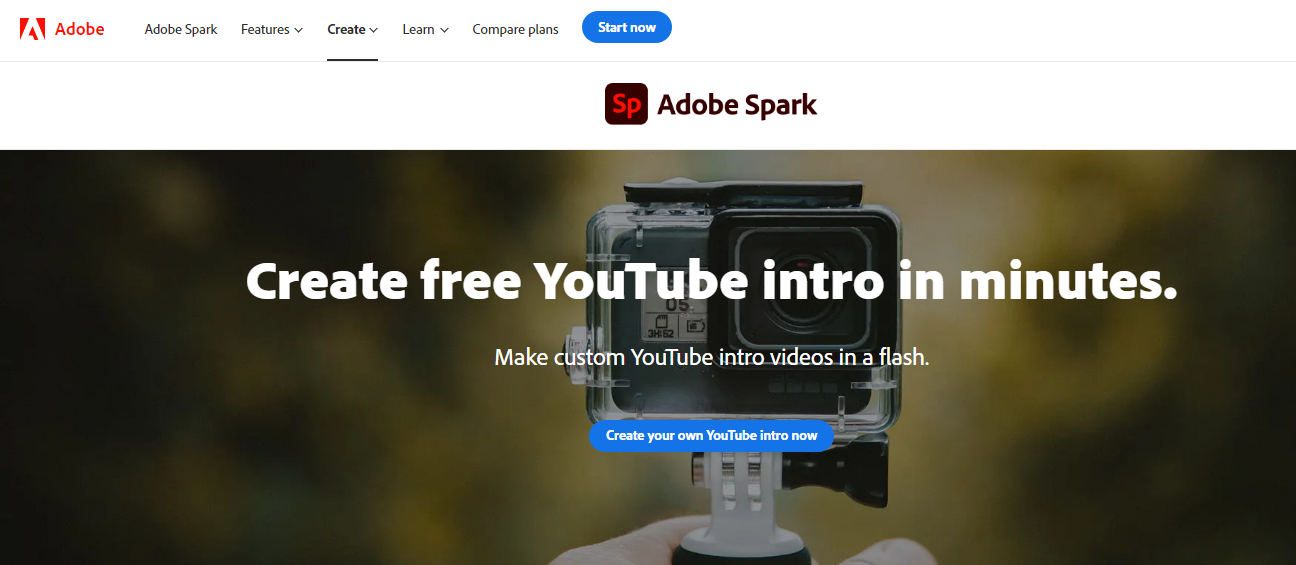The width and height of the screenshot is (1296, 565).
Task: Click the 'Create free YouTube intro in minutes' headline
Action: pyautogui.click(x=711, y=281)
